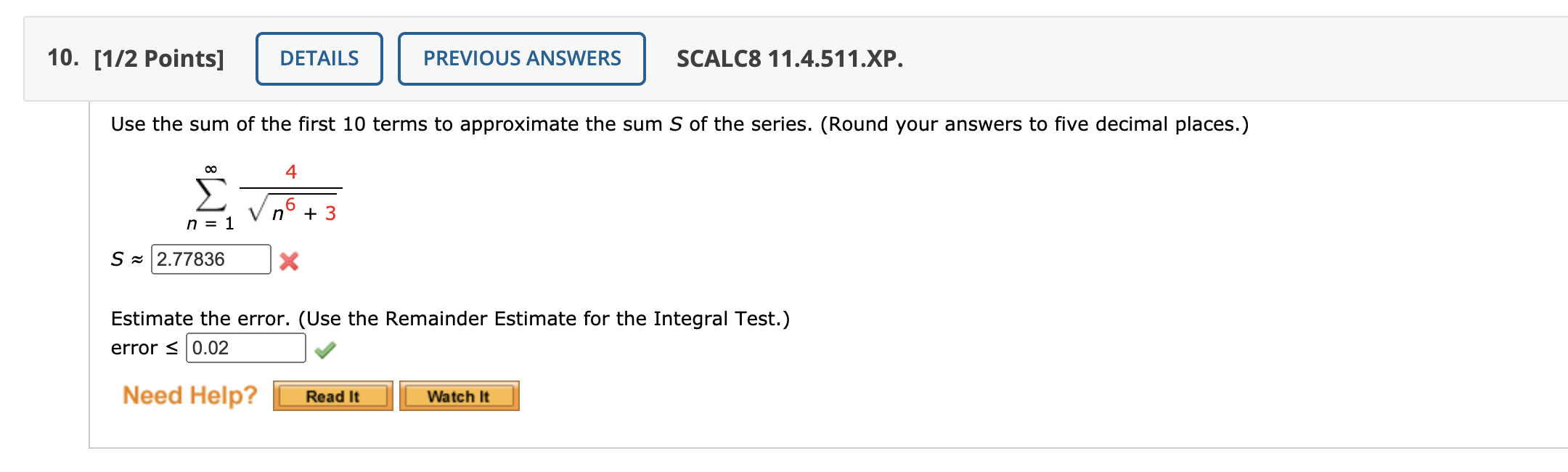Click the 2.77836 answer value

192,259
